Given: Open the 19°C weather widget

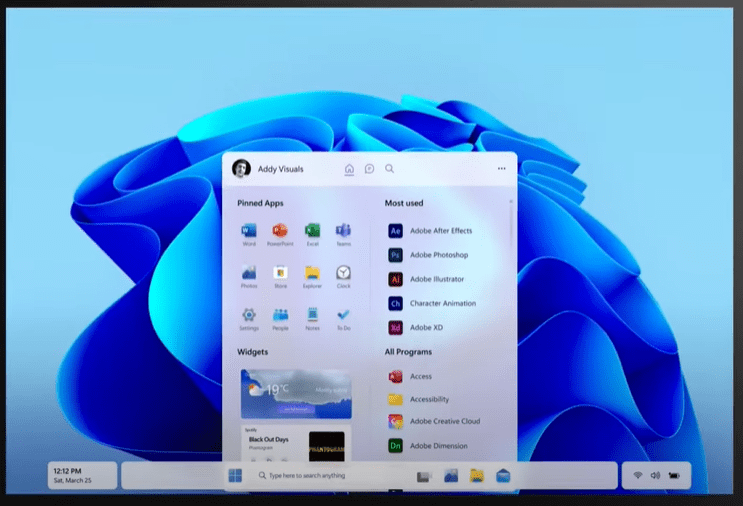Looking at the screenshot, I should [x=296, y=394].
